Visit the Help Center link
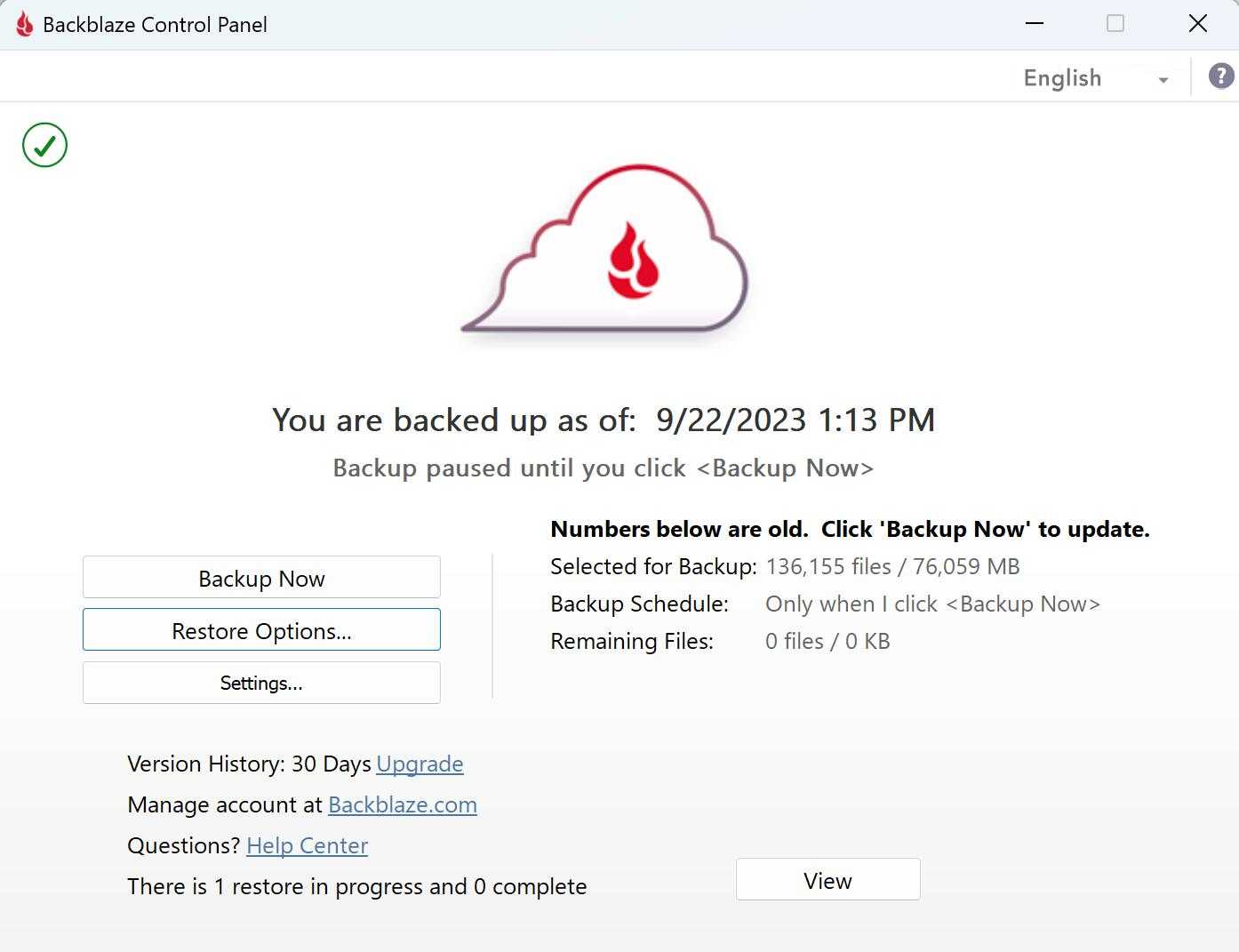This screenshot has height=952, width=1239. pyautogui.click(x=308, y=845)
